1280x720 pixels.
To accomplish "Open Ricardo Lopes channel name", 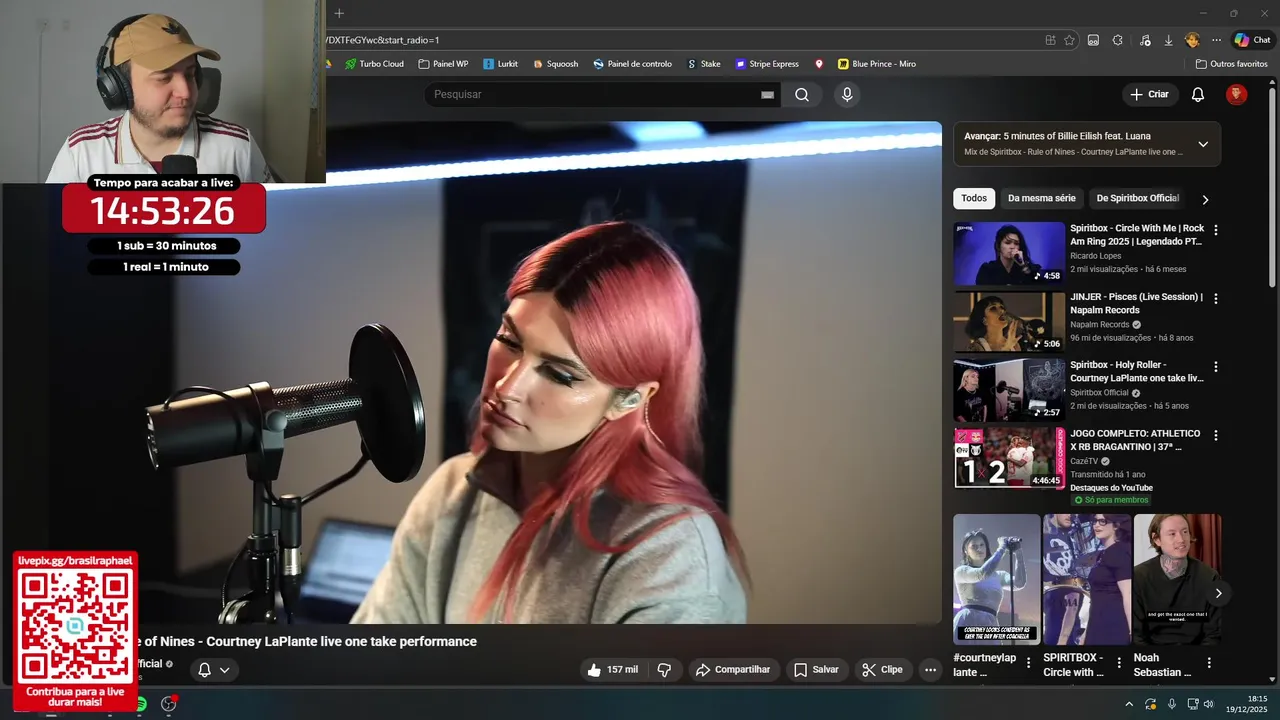I will click(x=1098, y=256).
